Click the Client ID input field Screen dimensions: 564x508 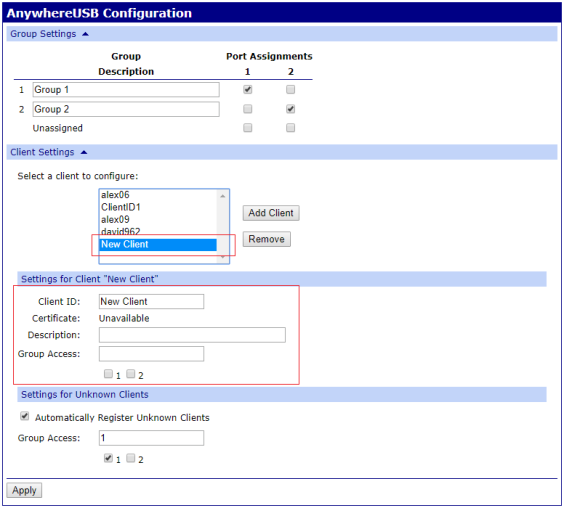(151, 301)
